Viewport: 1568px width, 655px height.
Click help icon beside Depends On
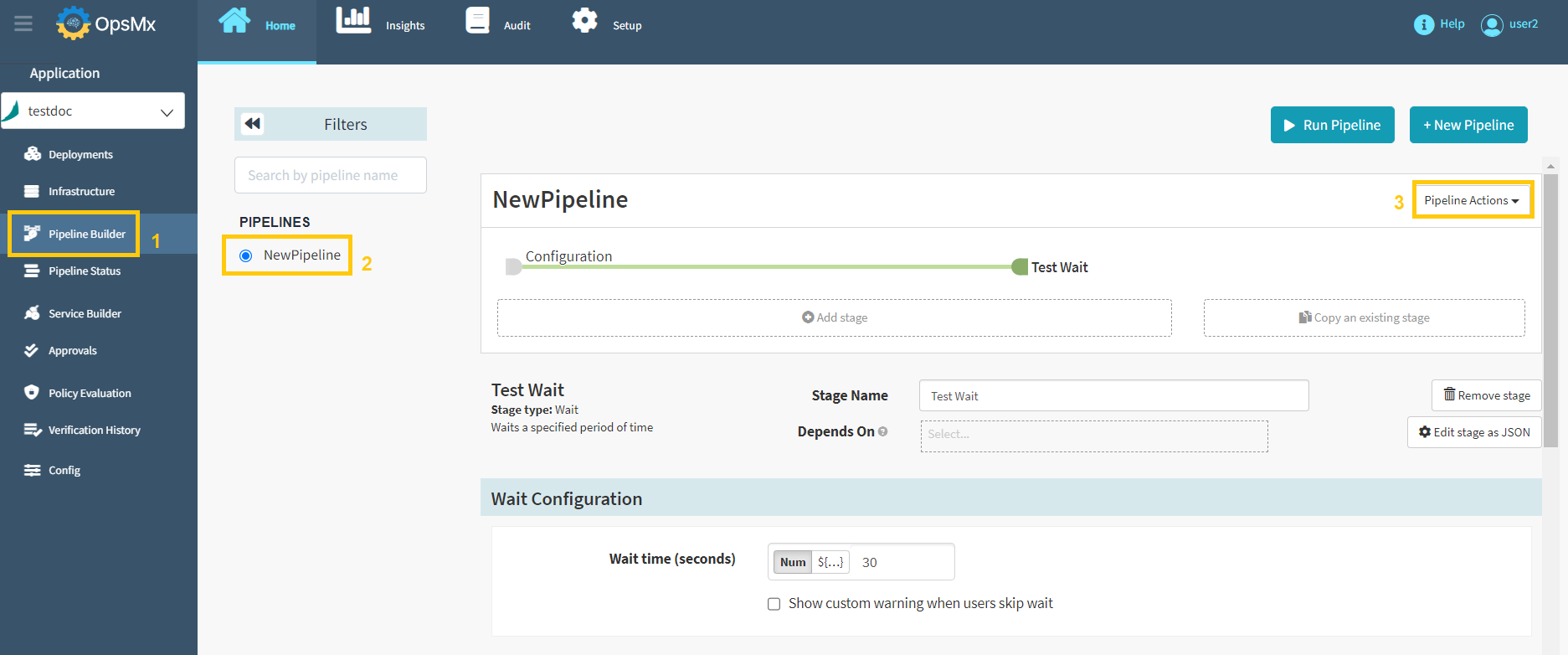pyautogui.click(x=882, y=431)
